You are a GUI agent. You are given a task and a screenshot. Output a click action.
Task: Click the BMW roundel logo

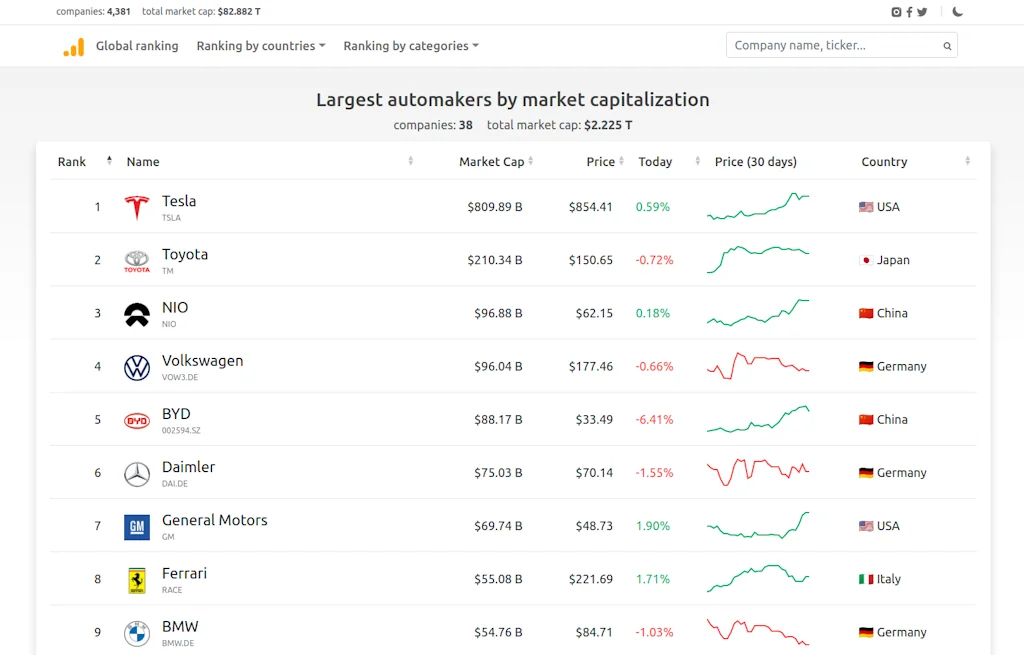point(137,632)
